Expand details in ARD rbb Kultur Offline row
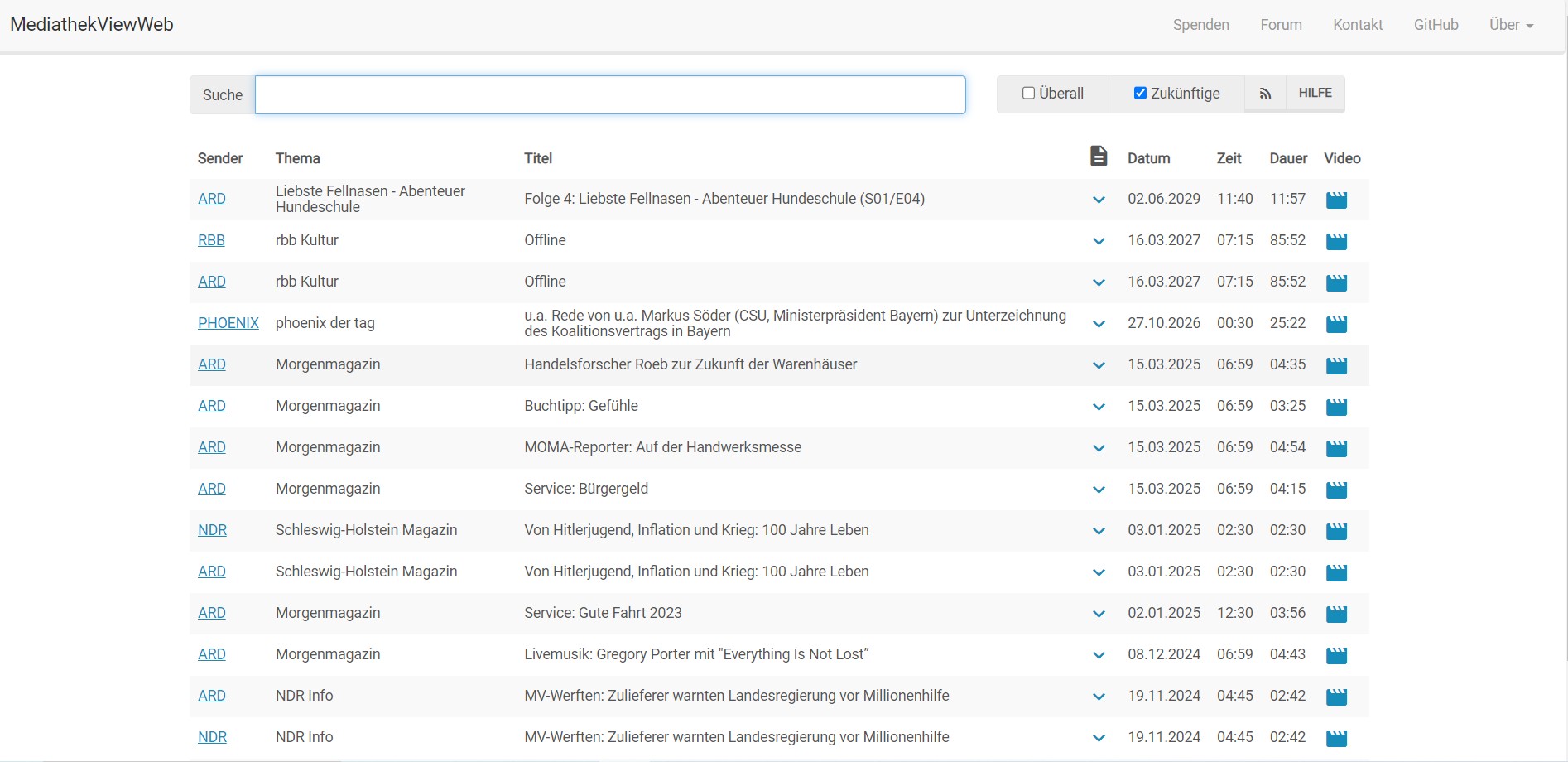The image size is (1568, 762). (x=1099, y=282)
